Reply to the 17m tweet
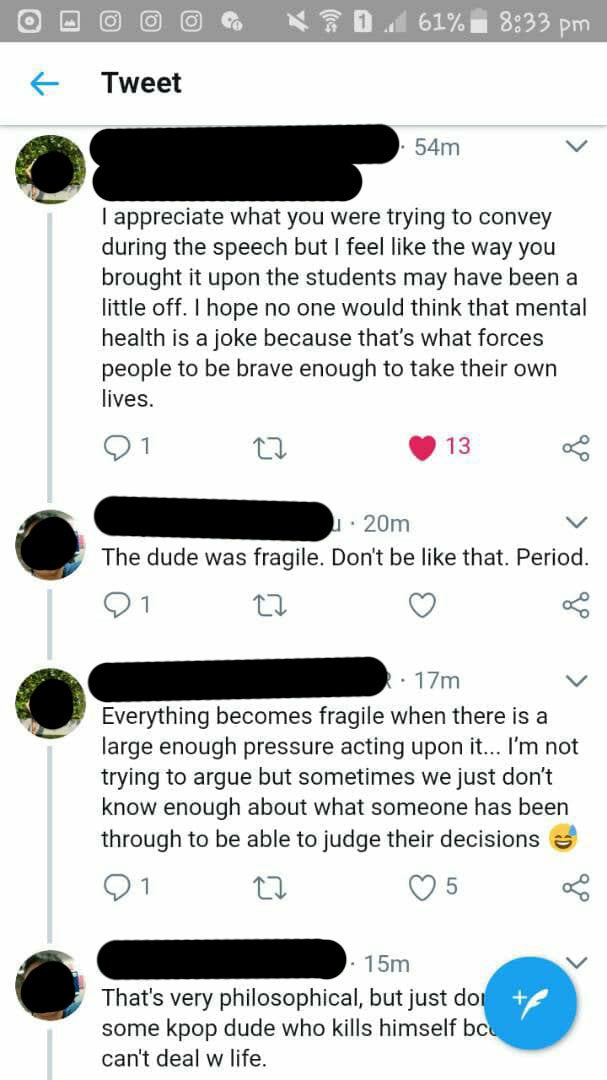This screenshot has width=607, height=1080. (x=117, y=886)
